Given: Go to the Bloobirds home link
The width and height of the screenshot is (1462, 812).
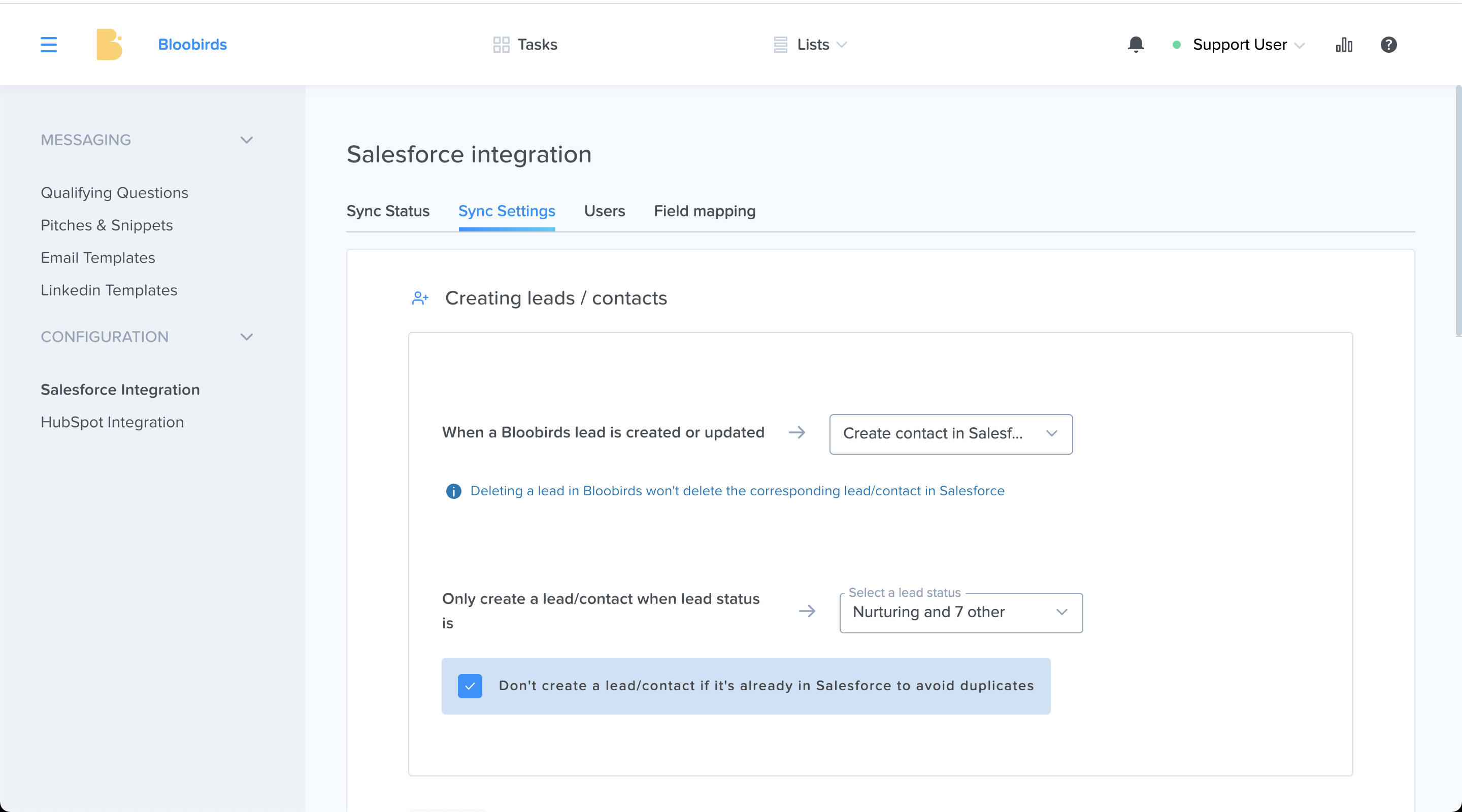Looking at the screenshot, I should coord(192,44).
